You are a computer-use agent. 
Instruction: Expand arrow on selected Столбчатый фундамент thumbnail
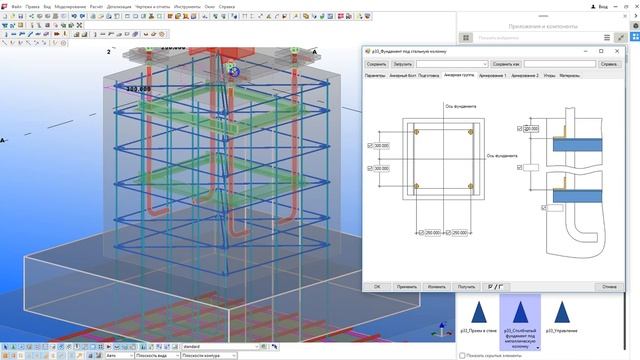[538, 348]
